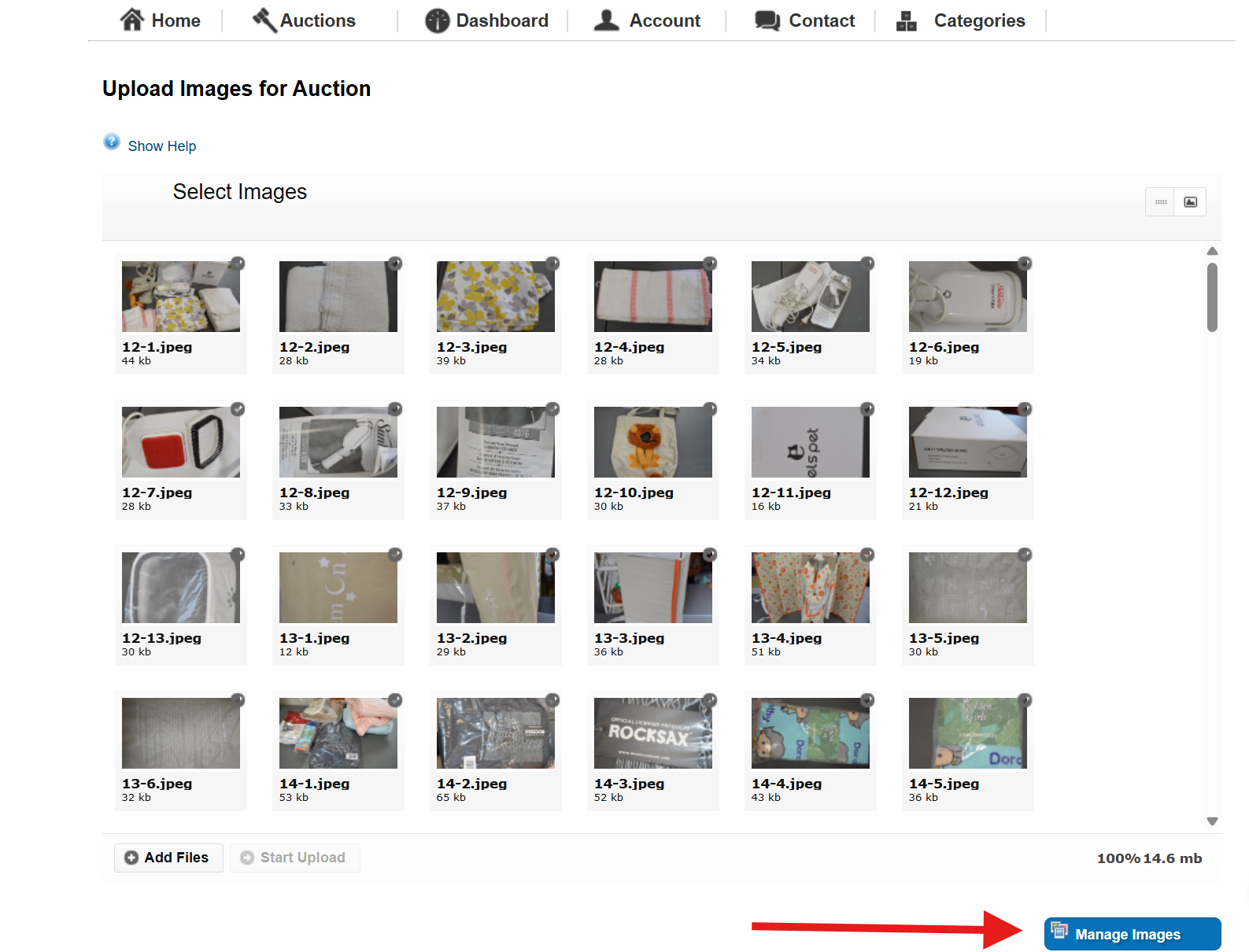Select the 13-3.jpeg thumbnail
The image size is (1249, 952).
point(653,588)
